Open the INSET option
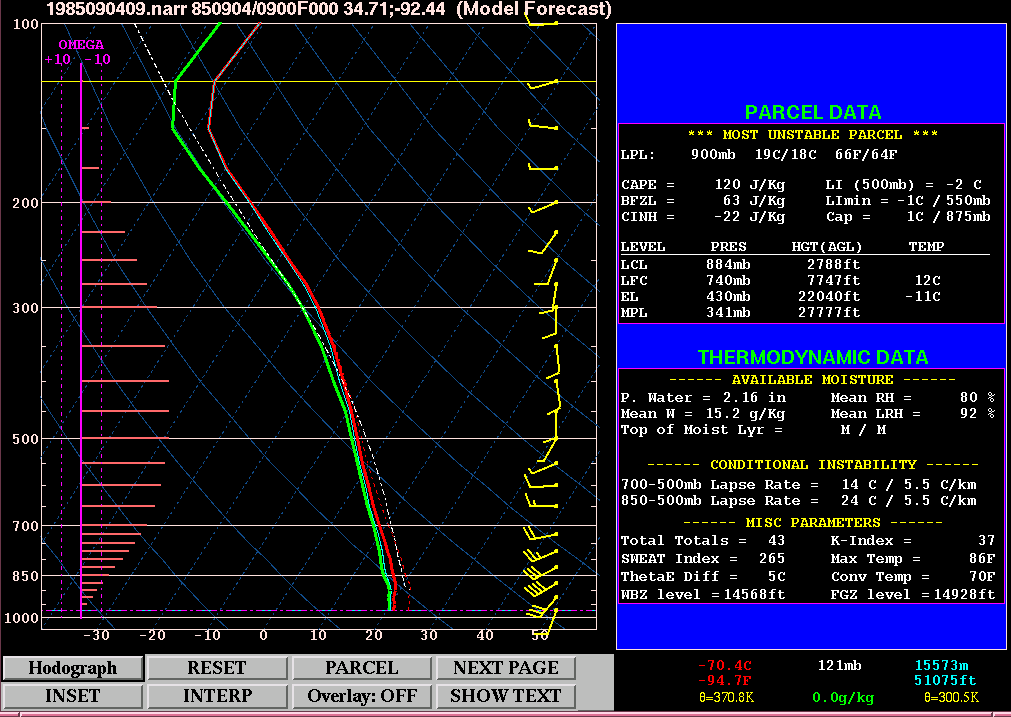 [72, 696]
